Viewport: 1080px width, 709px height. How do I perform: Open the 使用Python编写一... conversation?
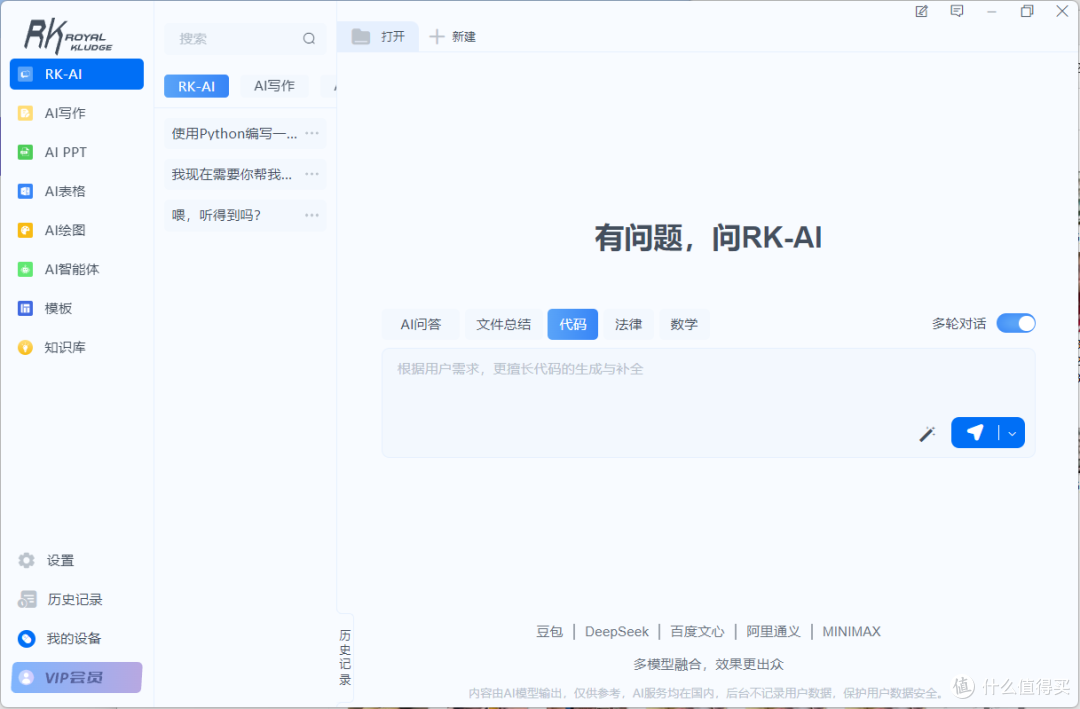(x=245, y=134)
